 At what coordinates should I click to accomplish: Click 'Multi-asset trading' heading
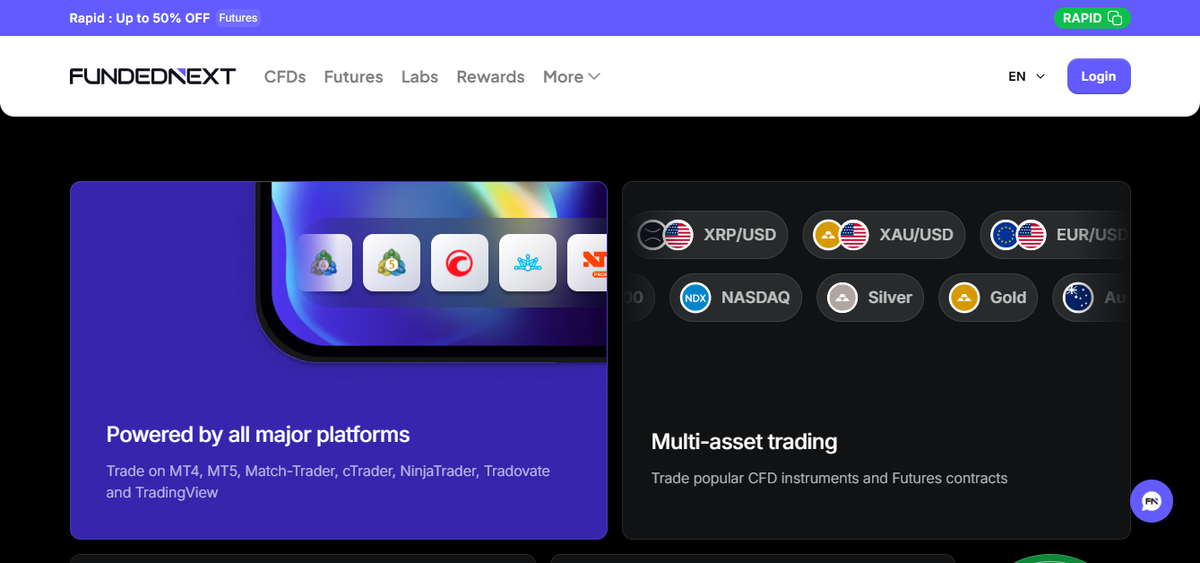pyautogui.click(x=744, y=442)
